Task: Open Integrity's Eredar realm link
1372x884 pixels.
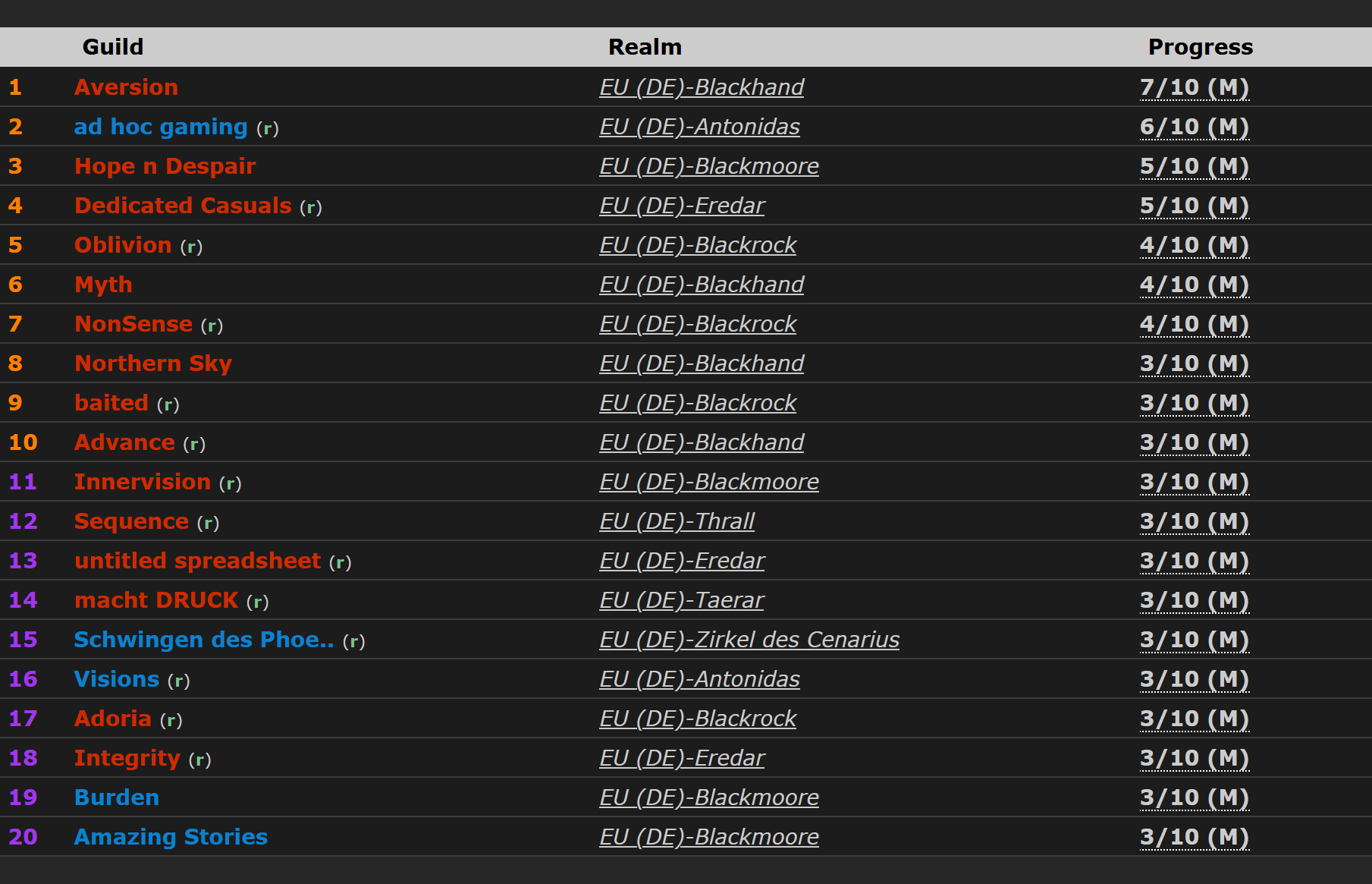Action: (x=682, y=758)
